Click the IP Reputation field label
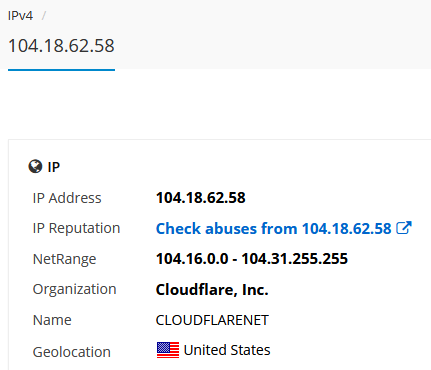Screen dimensions: 431x370 [76, 229]
